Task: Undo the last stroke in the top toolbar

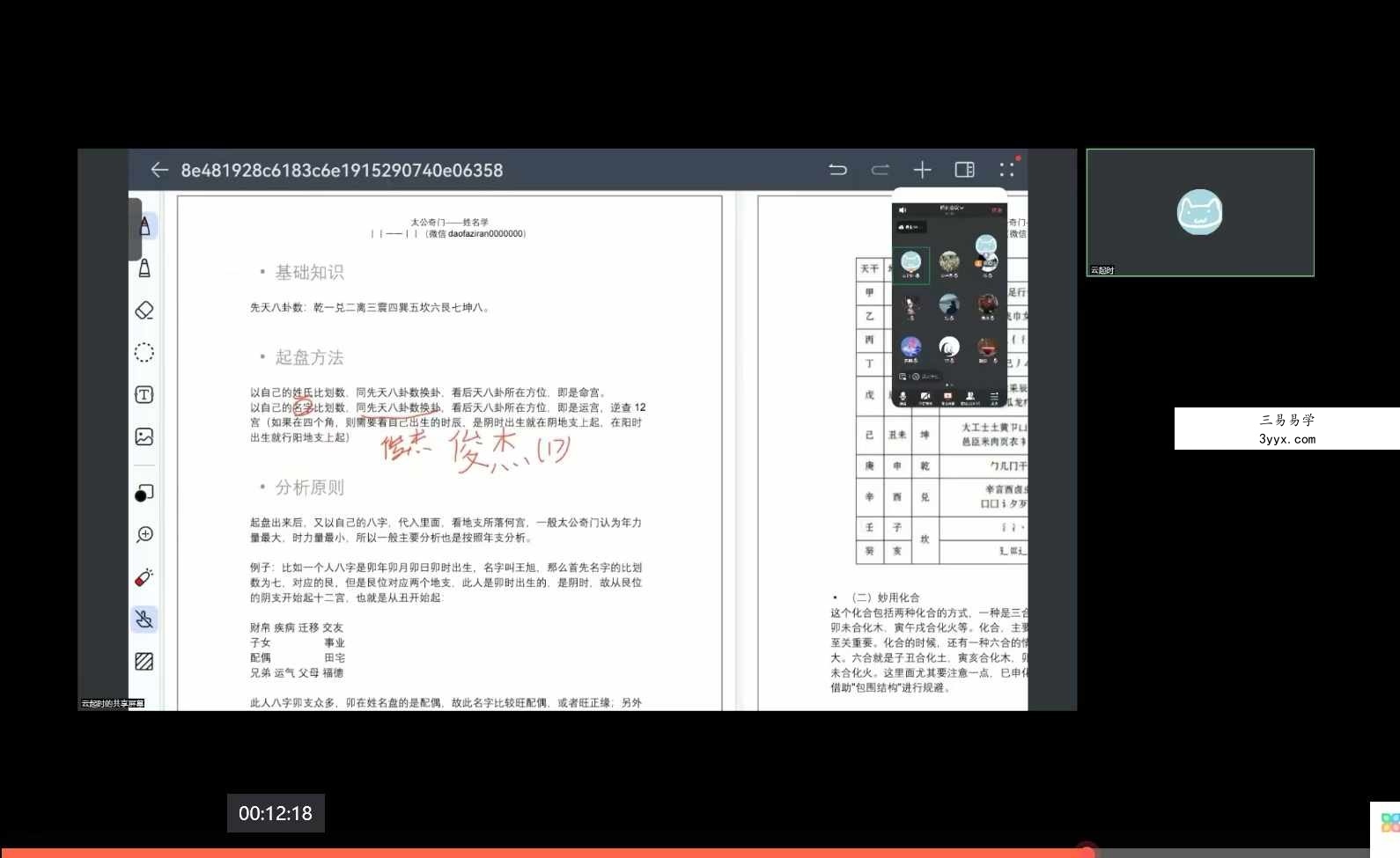Action: tap(837, 170)
